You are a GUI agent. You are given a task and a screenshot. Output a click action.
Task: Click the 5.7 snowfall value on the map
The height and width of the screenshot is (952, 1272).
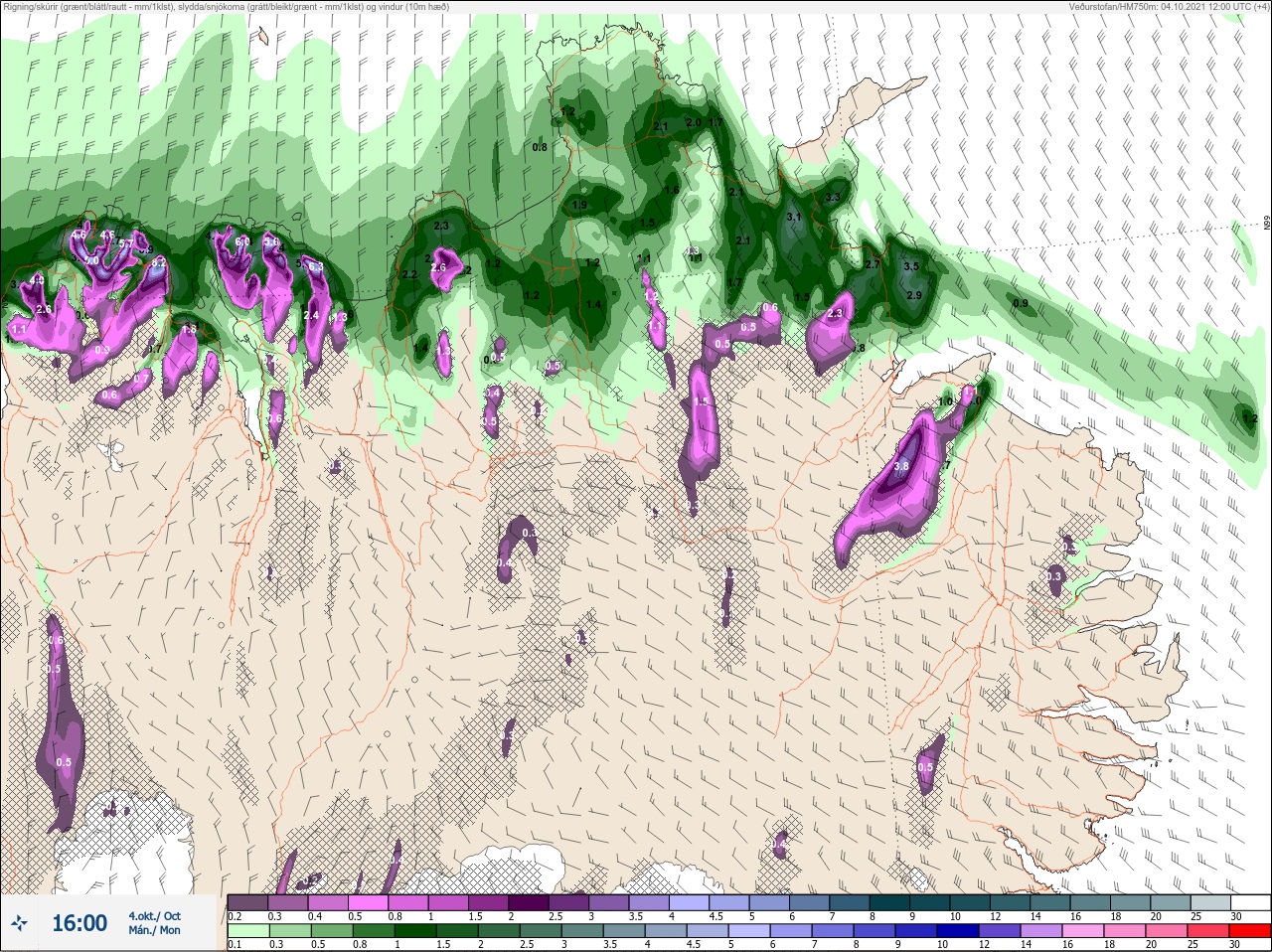[x=126, y=243]
